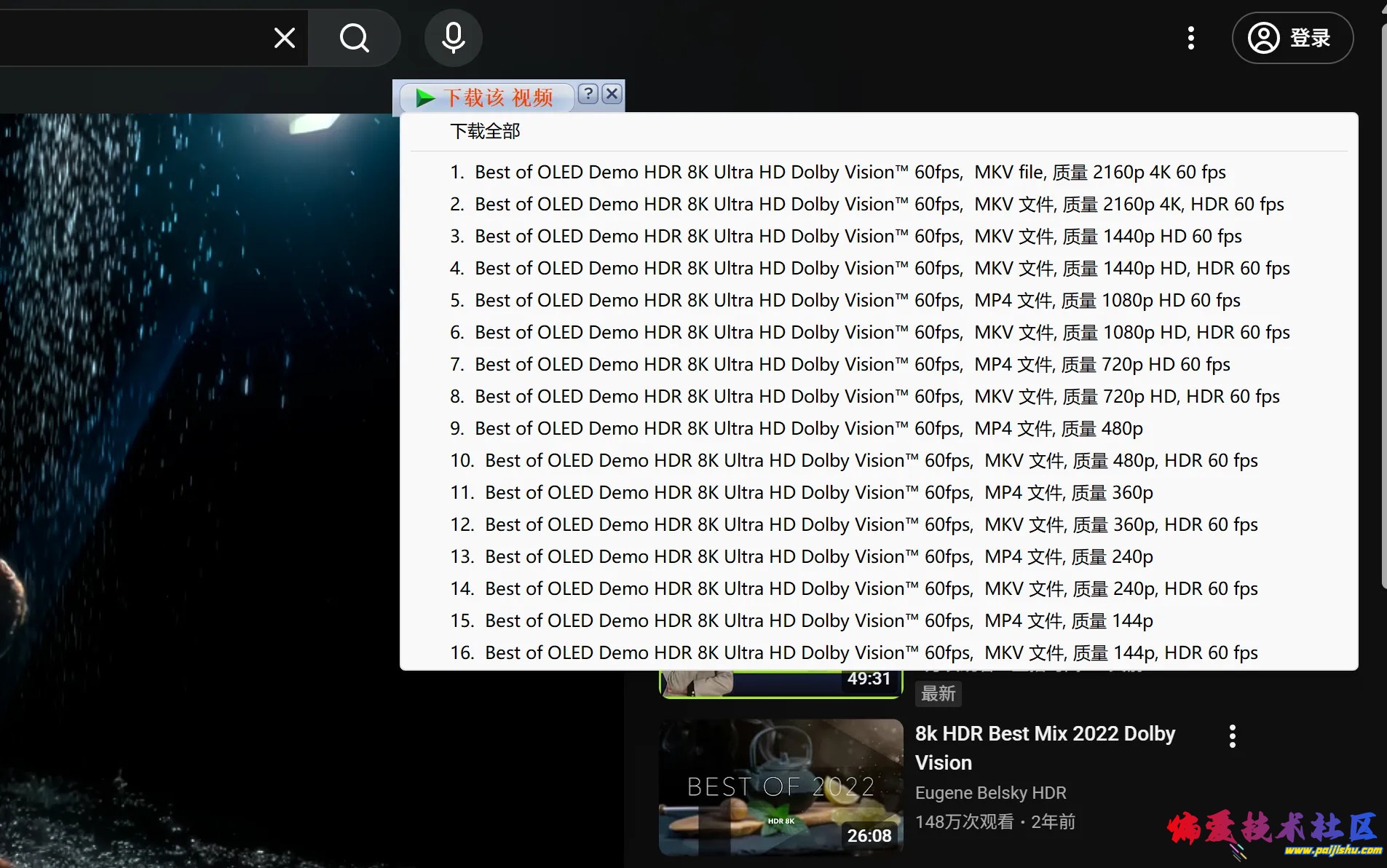Image resolution: width=1387 pixels, height=868 pixels.
Task: Open 8k HDR Best Mix 2022 thumbnail
Action: pyautogui.click(x=781, y=786)
